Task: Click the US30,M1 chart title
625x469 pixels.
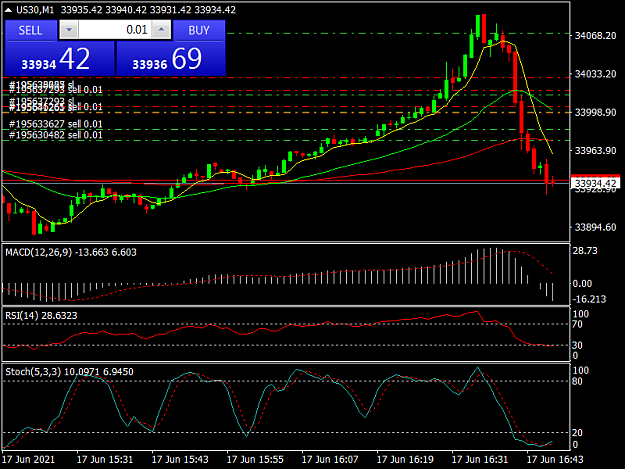Action: coord(35,10)
